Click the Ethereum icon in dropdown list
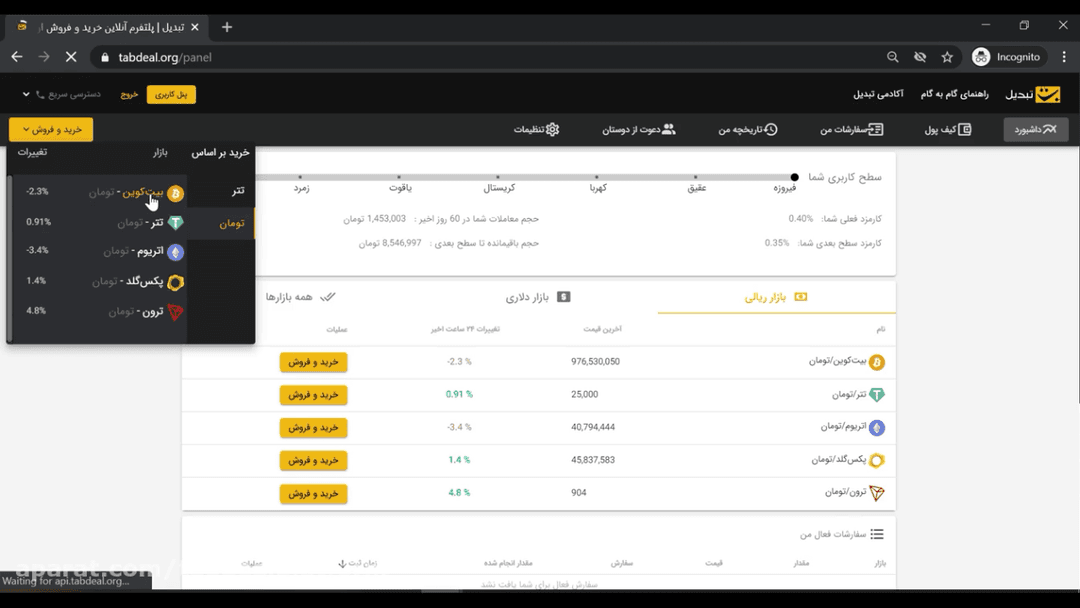Screen dimensions: 1080x608 coord(176,253)
